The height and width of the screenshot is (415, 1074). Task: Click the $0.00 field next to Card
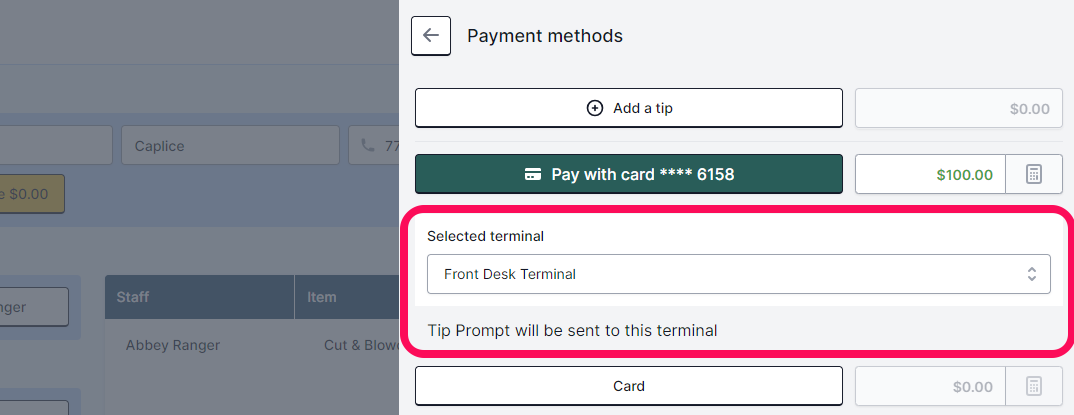(x=930, y=386)
